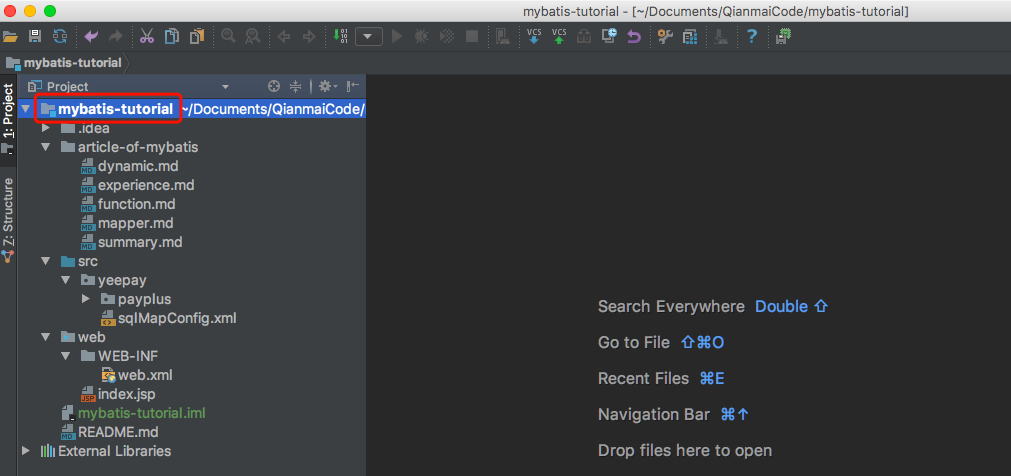Open the run configuration dropdown
This screenshot has width=1011, height=476.
368,37
